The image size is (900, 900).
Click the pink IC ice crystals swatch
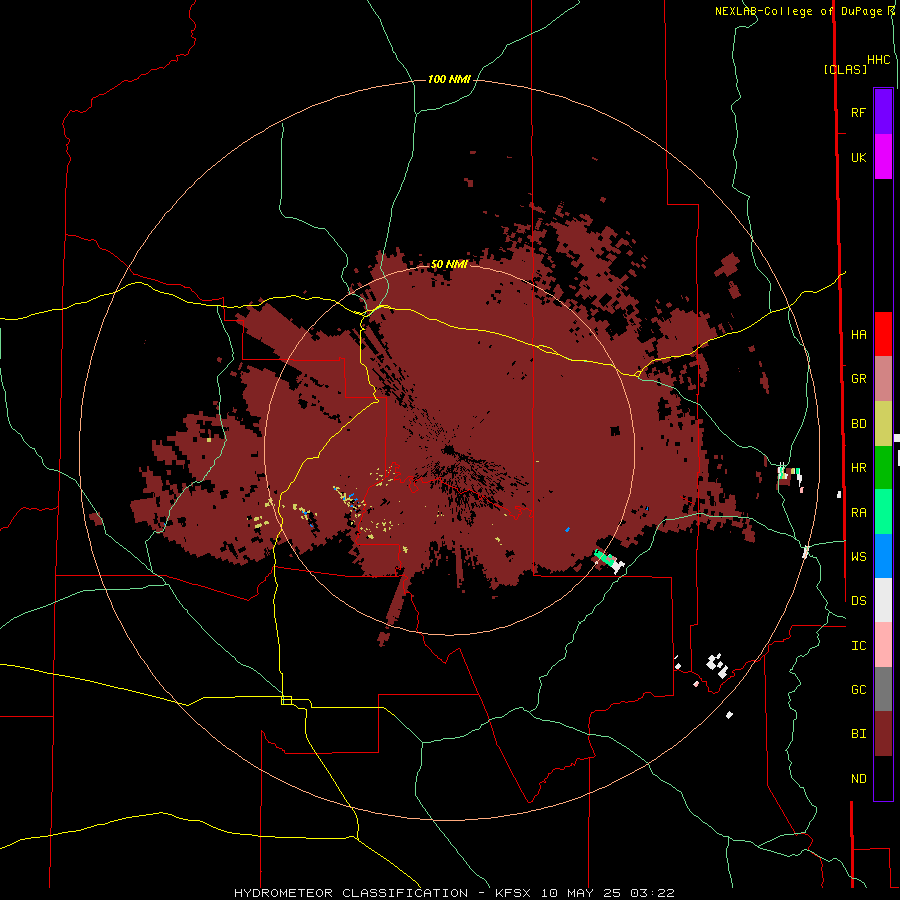pos(883,645)
